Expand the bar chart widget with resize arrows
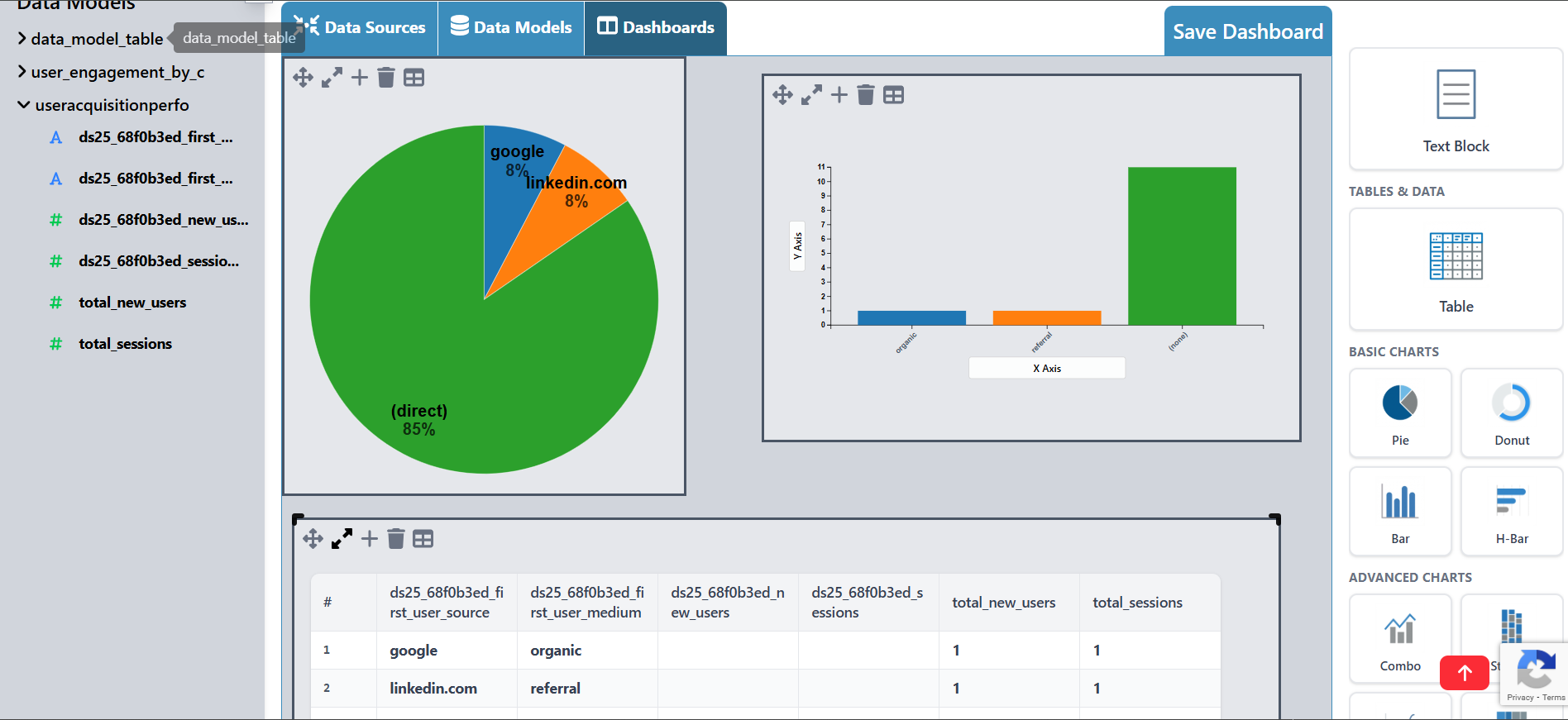 point(811,95)
